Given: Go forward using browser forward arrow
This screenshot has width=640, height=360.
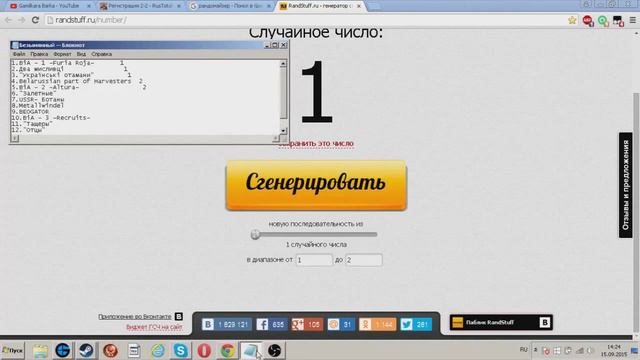Looking at the screenshot, I should coord(22,20).
